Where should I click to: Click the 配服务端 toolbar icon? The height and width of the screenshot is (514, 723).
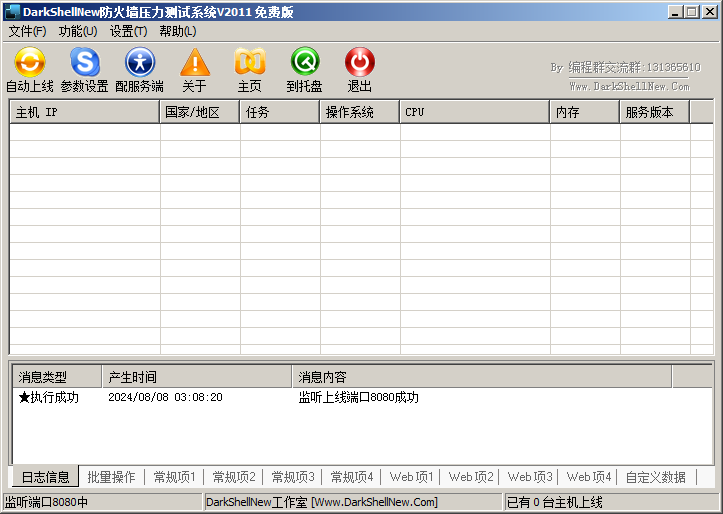click(139, 63)
